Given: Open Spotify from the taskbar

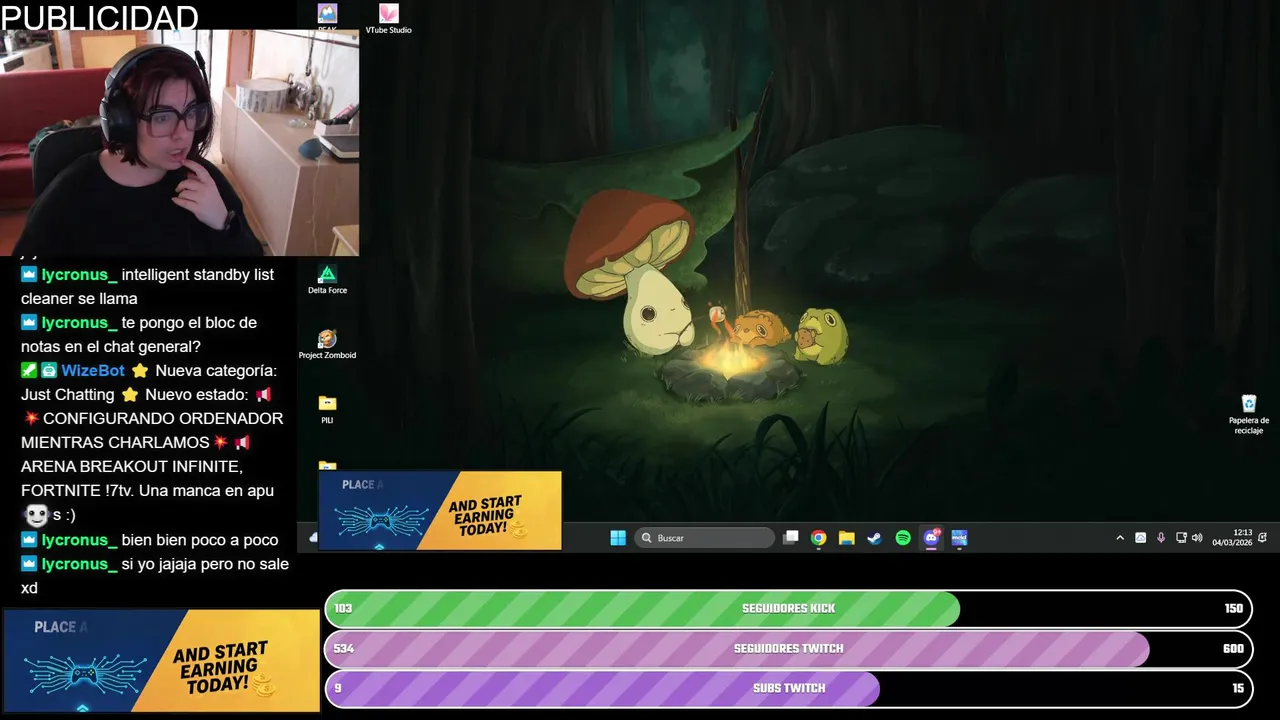Looking at the screenshot, I should point(903,538).
